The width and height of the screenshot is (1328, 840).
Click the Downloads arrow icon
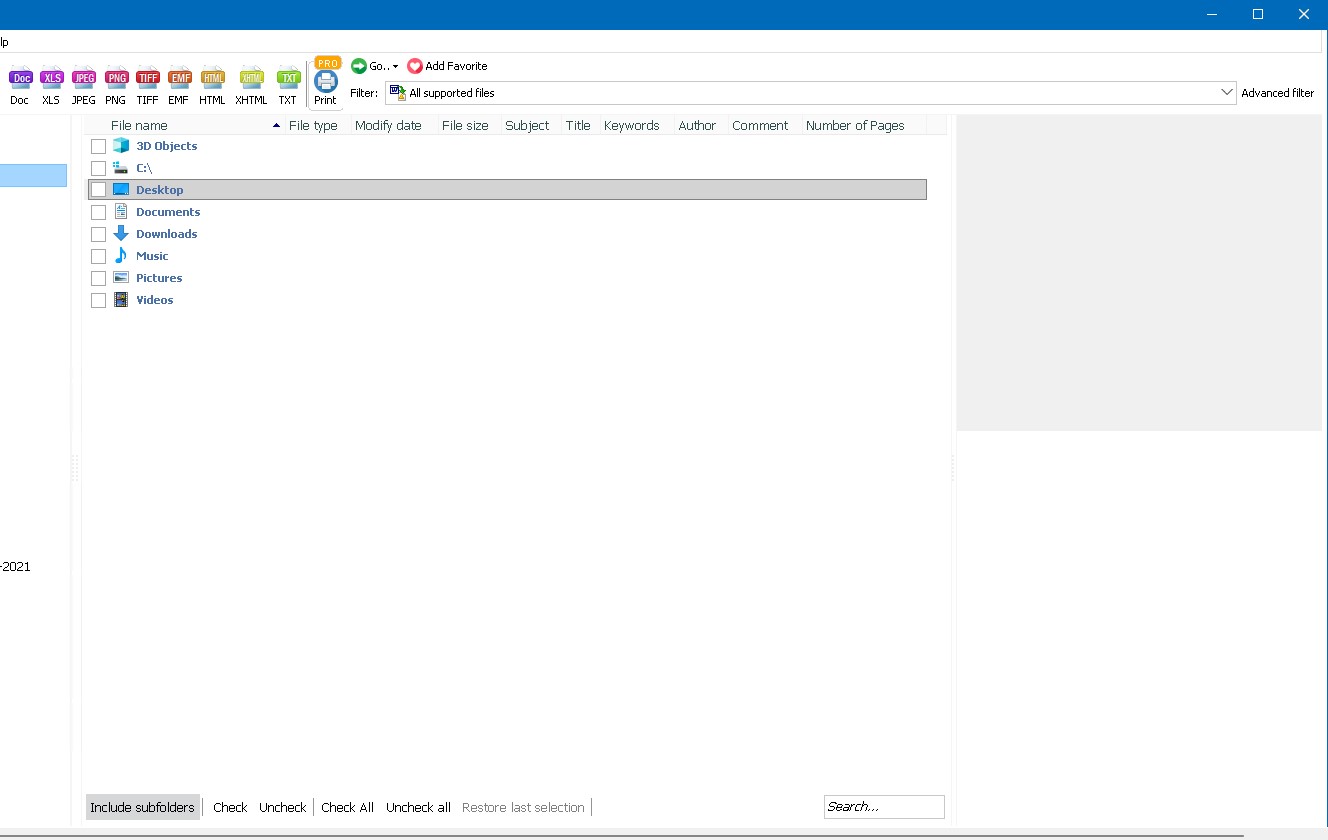tap(121, 234)
